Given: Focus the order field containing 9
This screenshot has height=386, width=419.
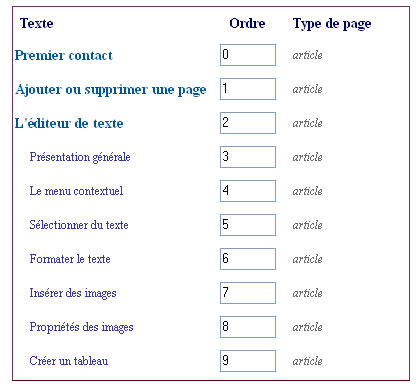Looking at the screenshot, I should click(x=248, y=361).
